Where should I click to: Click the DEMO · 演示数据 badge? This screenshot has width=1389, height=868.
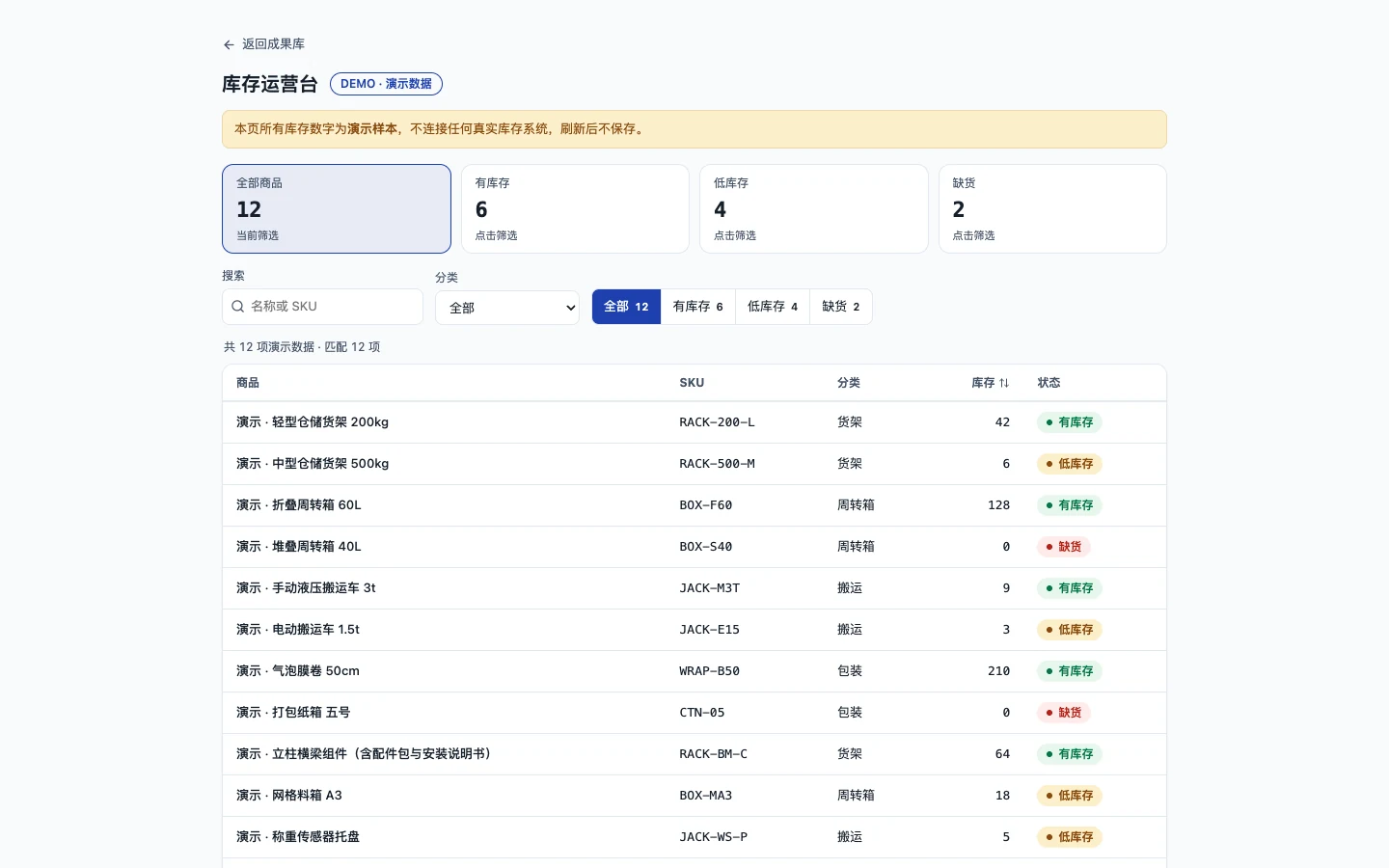[386, 84]
